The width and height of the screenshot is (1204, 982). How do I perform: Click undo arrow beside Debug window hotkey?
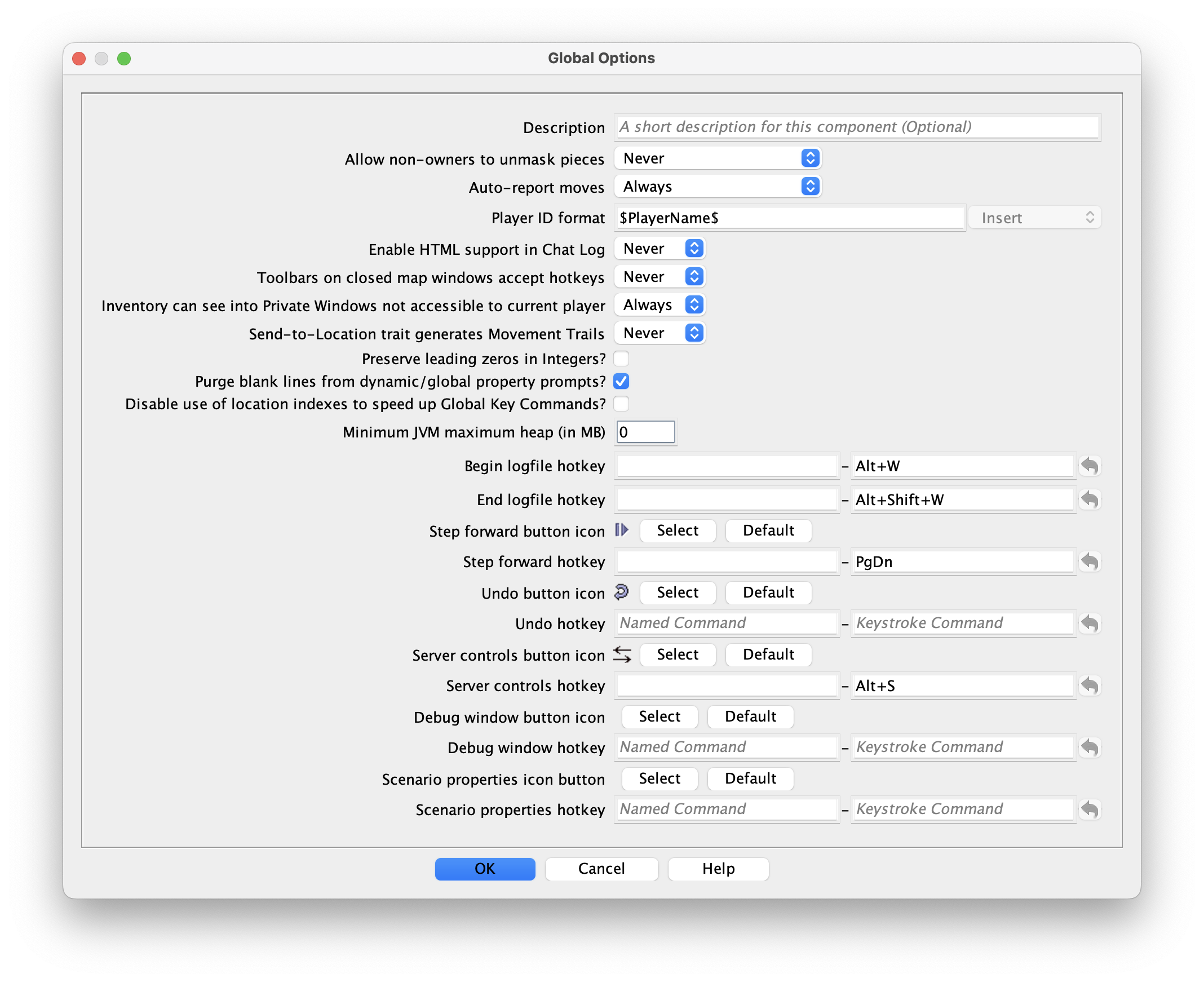click(1089, 747)
